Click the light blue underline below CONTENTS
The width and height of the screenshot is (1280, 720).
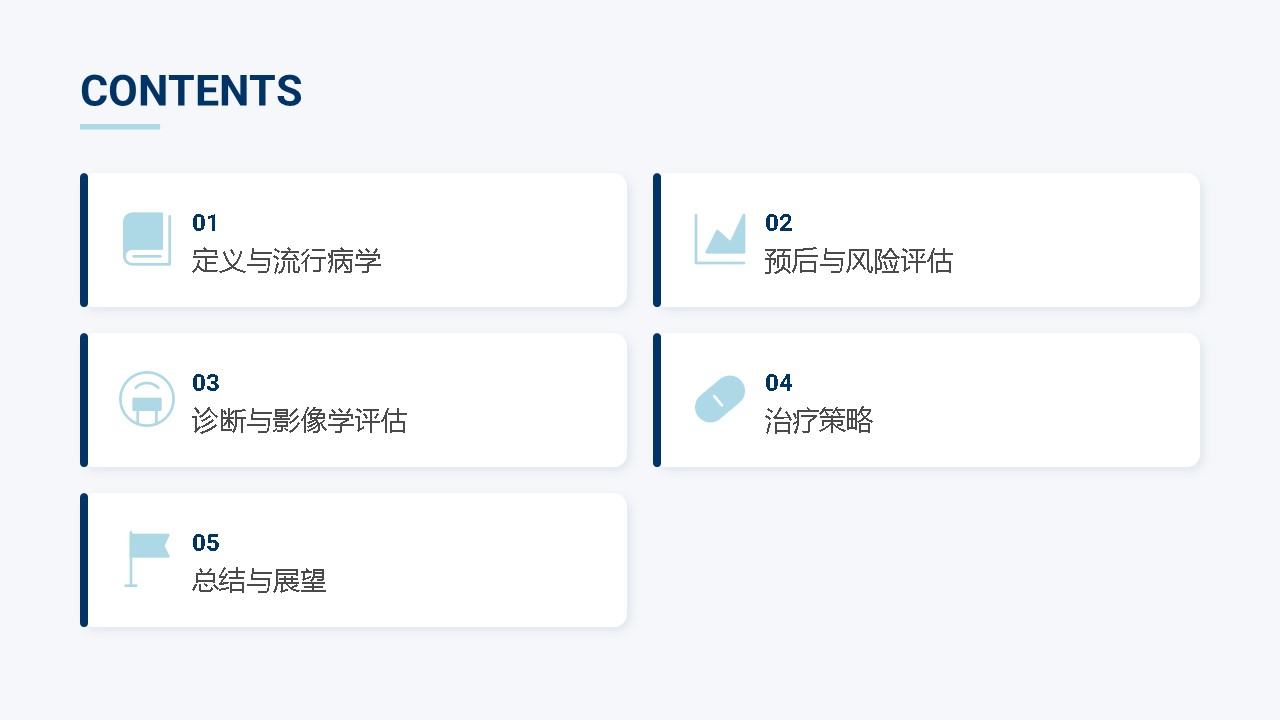click(x=120, y=127)
